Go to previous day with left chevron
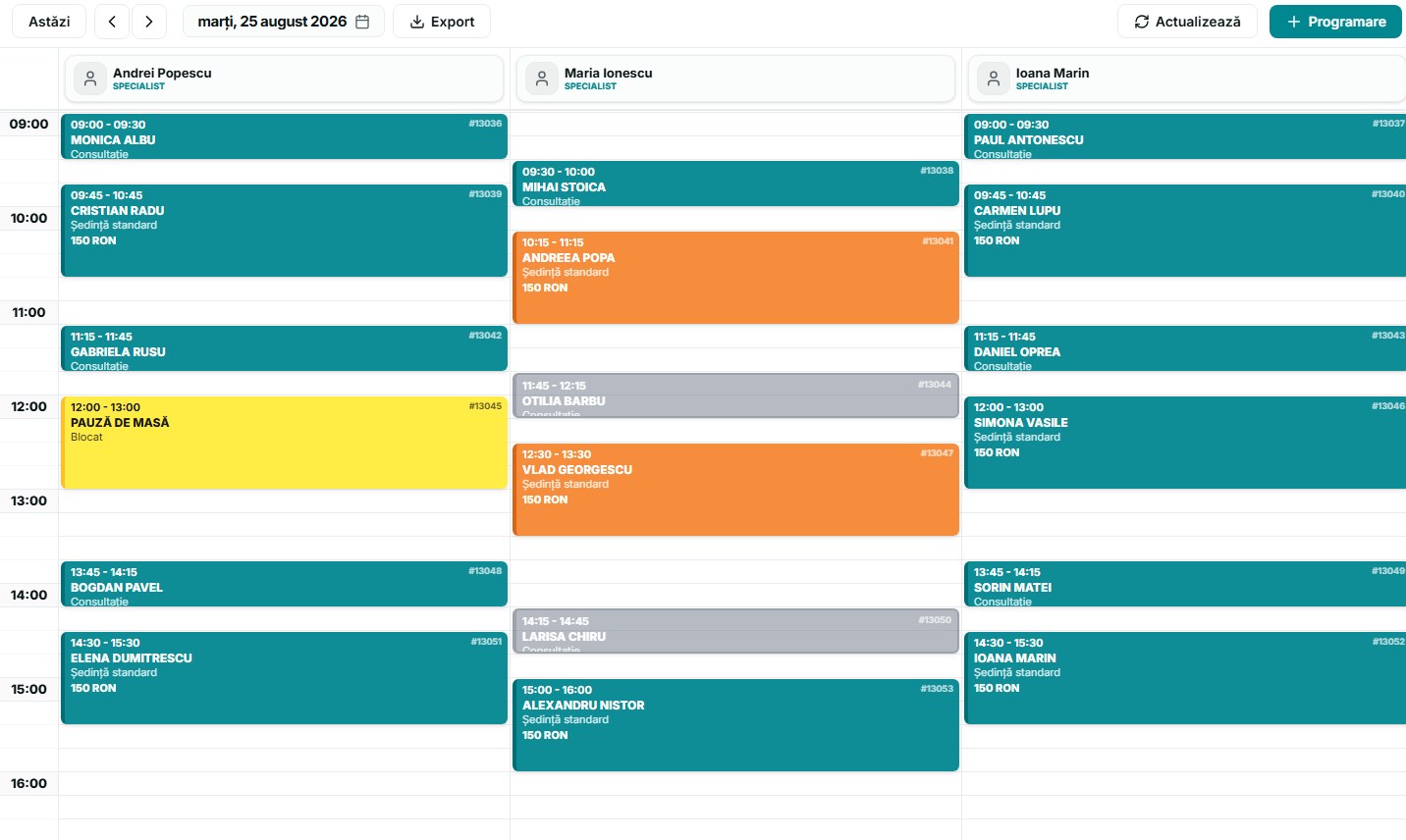Image resolution: width=1406 pixels, height=840 pixels. coord(112,22)
